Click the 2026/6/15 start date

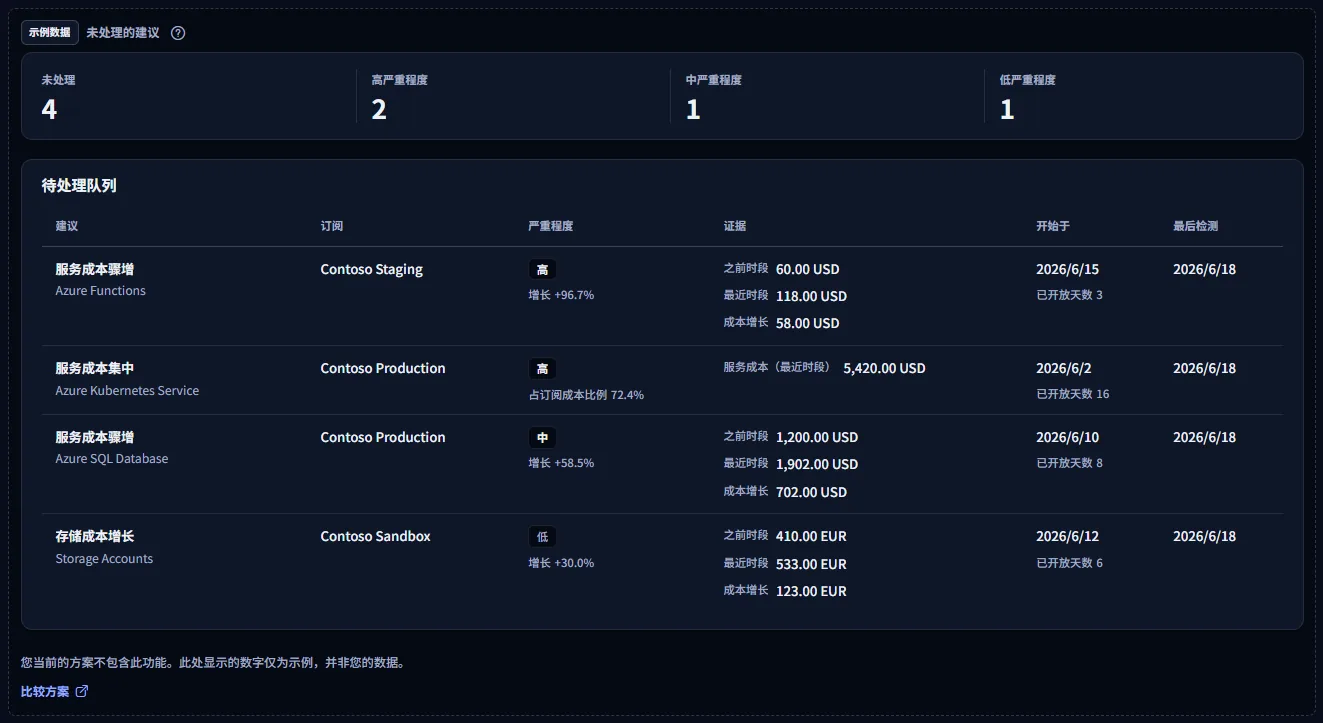pyautogui.click(x=1068, y=269)
